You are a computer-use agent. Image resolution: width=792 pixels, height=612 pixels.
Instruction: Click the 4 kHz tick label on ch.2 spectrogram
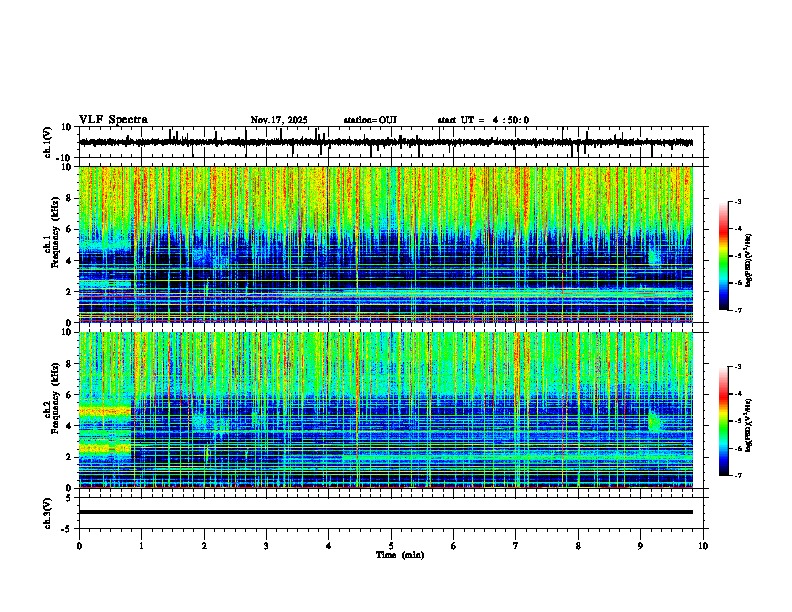coord(69,426)
